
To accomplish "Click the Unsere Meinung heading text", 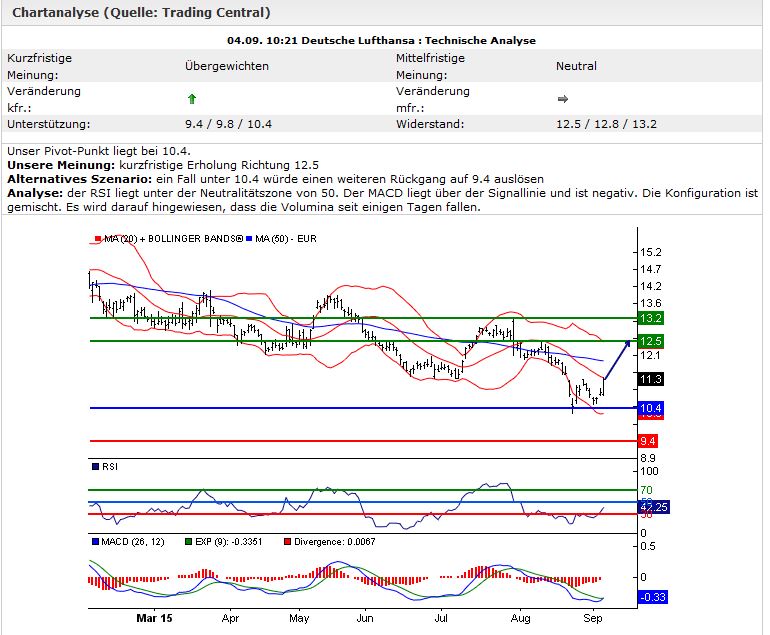I will (x=61, y=165).
